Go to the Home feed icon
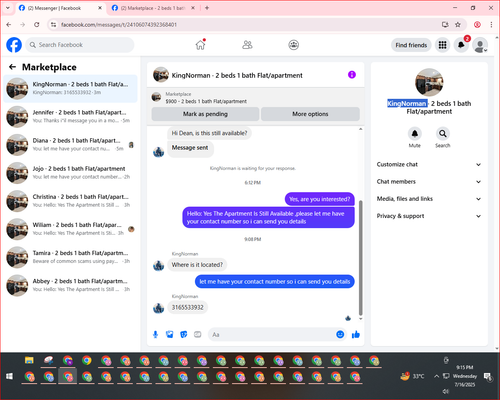This screenshot has height=400, width=500. pos(200,45)
